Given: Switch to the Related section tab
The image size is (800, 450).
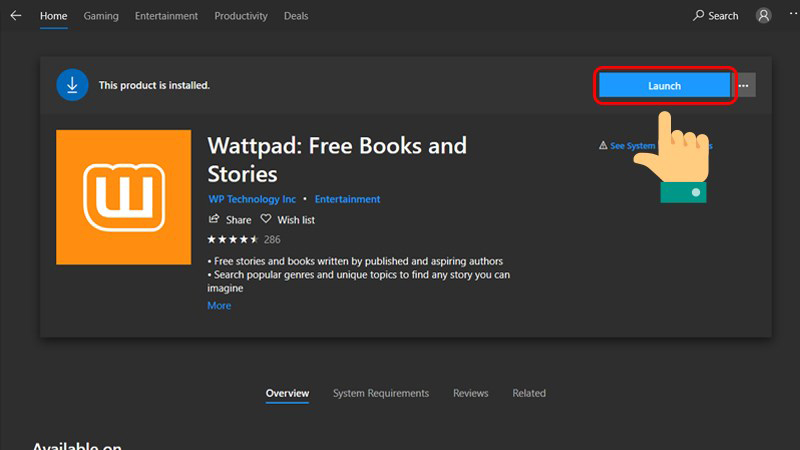Looking at the screenshot, I should [529, 393].
